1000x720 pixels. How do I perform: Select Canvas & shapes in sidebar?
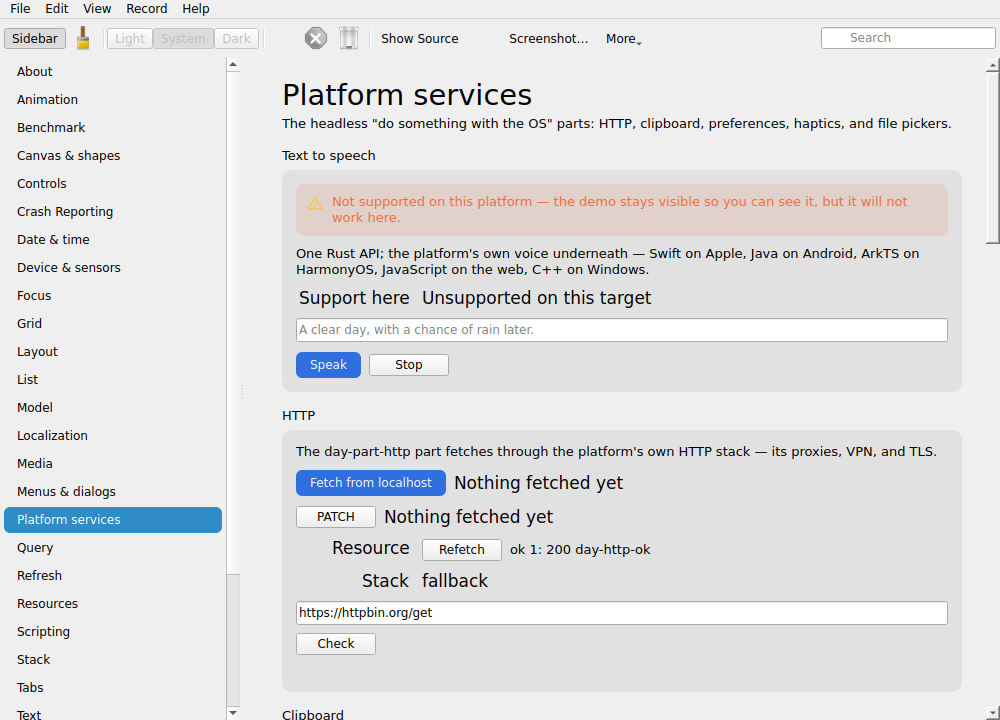113,156
